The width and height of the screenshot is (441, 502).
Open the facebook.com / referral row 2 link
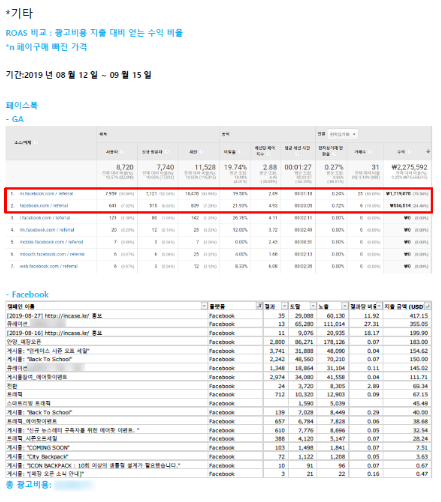coord(44,206)
